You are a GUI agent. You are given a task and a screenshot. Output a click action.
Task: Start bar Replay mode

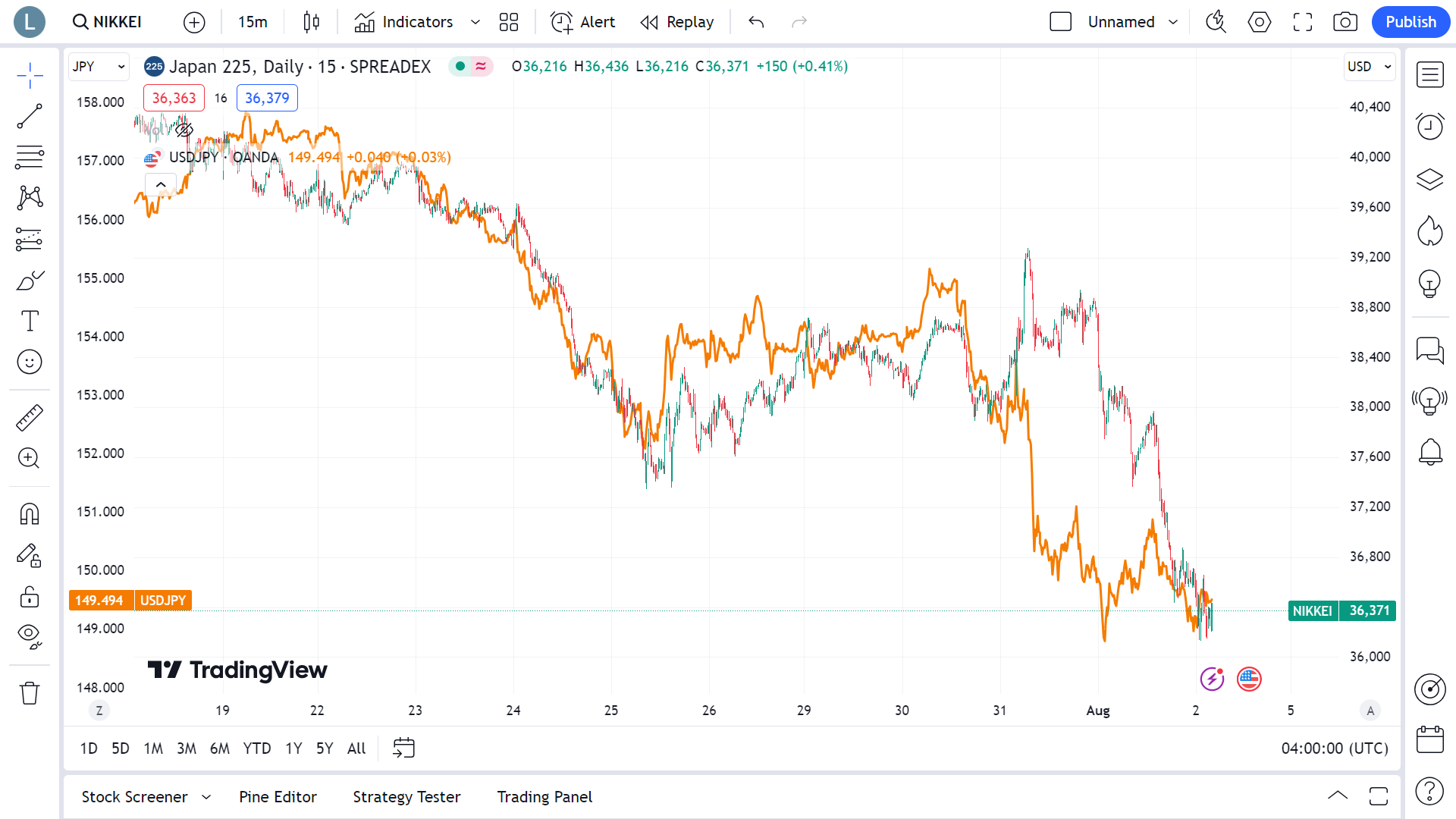point(677,22)
